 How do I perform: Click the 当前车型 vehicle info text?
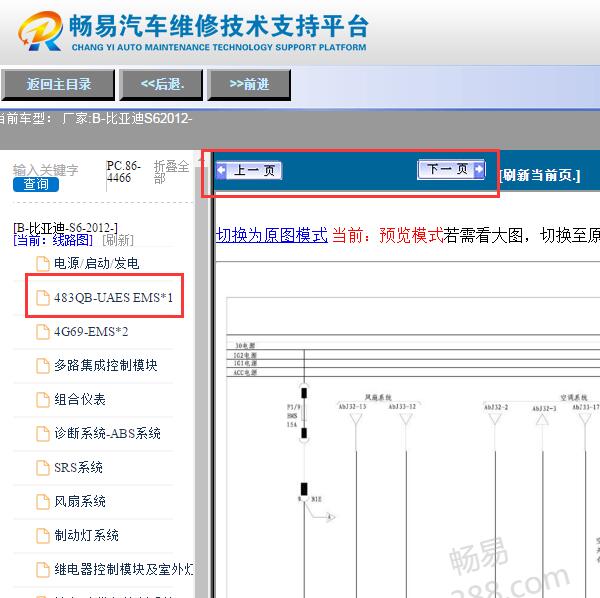click(96, 119)
